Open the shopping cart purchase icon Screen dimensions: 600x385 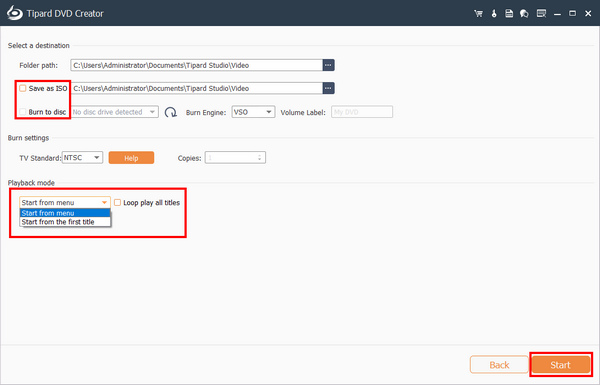point(478,14)
